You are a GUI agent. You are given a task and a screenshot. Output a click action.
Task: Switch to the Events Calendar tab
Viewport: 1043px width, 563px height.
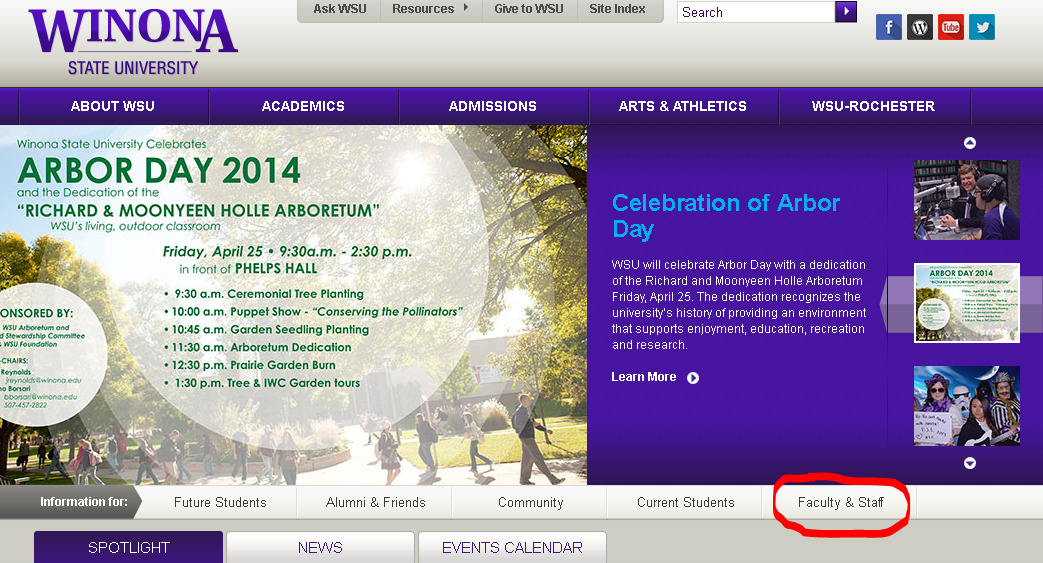pyautogui.click(x=512, y=548)
